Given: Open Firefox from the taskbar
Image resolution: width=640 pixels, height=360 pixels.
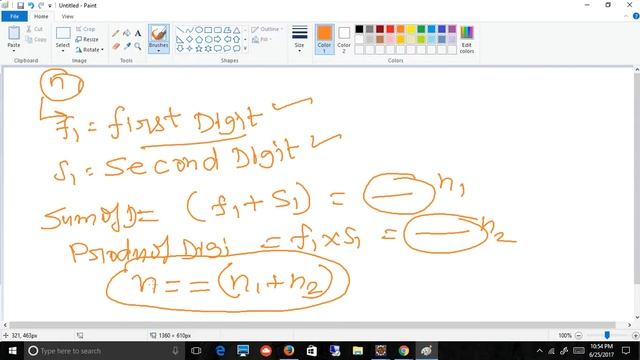Looking at the screenshot, I should click(289, 351).
